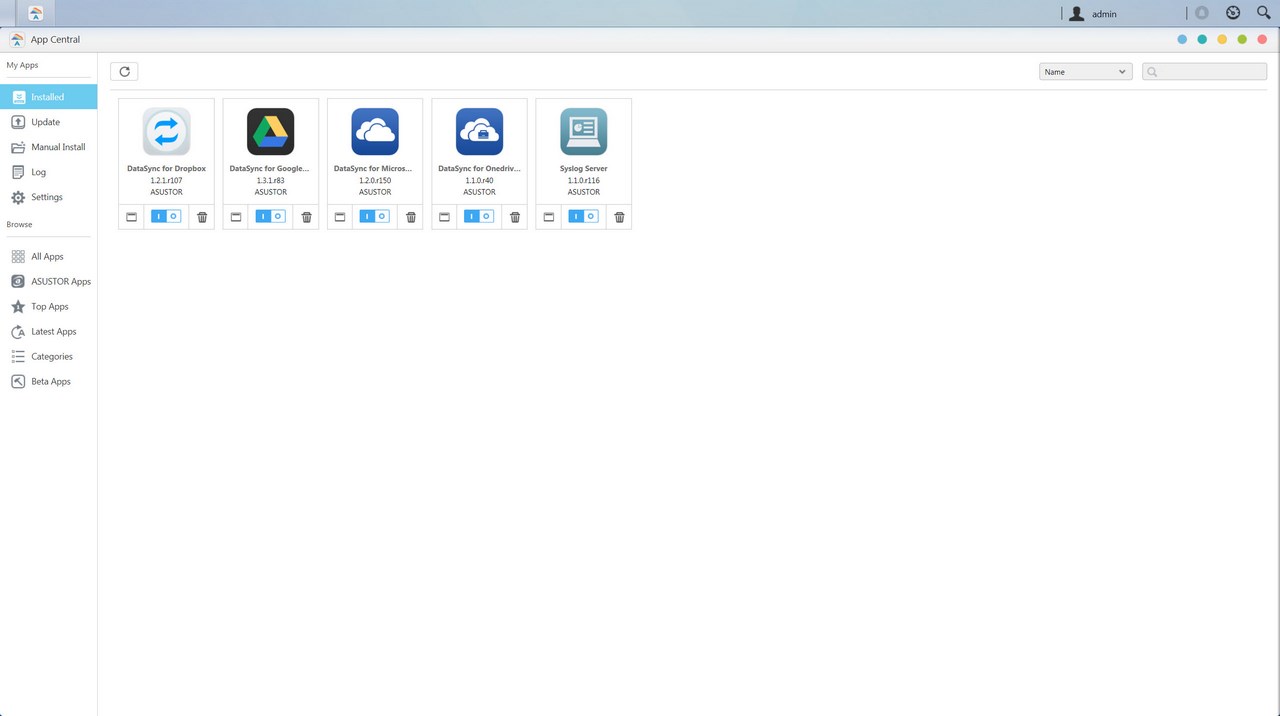
Task: Click version text 1.2.1.r107
Action: [x=166, y=181]
